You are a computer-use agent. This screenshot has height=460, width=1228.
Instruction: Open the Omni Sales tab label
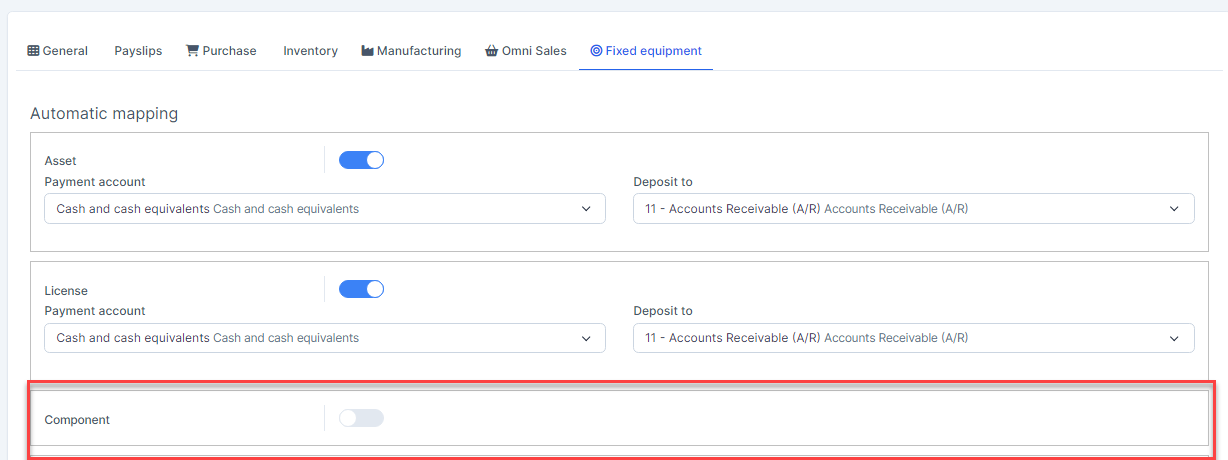534,51
